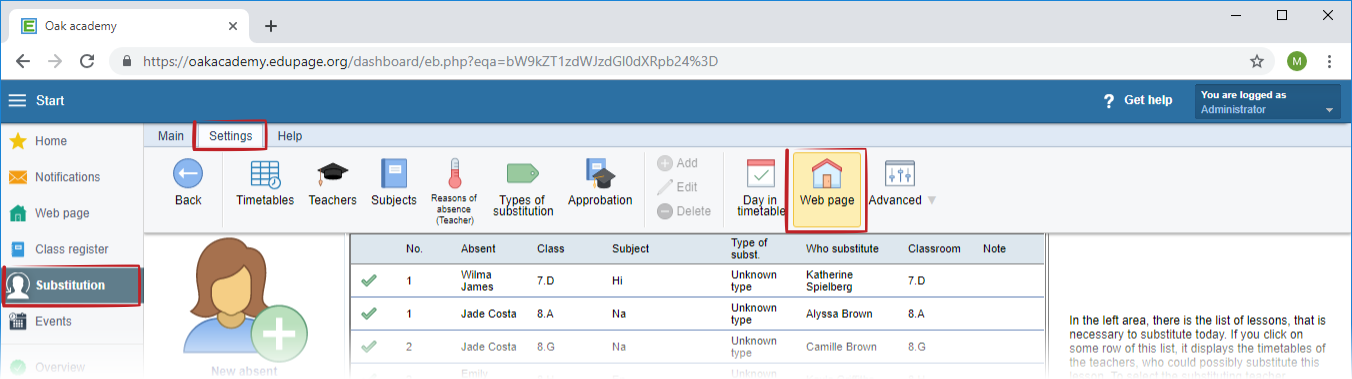Viewport: 1352px width, 379px height.
Task: Open the Chrome three-dot menu
Action: 1330,61
